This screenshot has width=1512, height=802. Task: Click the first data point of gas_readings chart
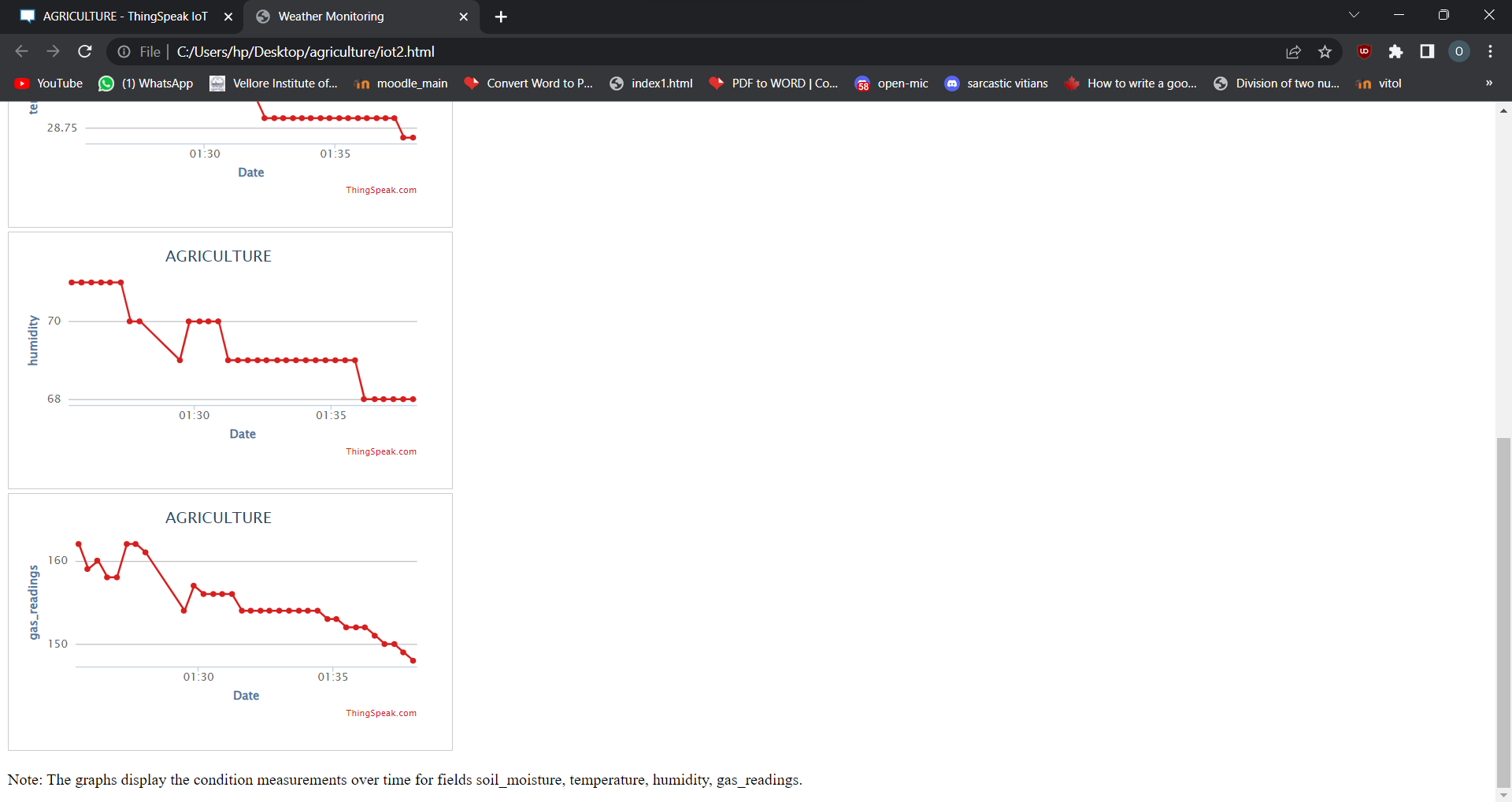pos(79,544)
